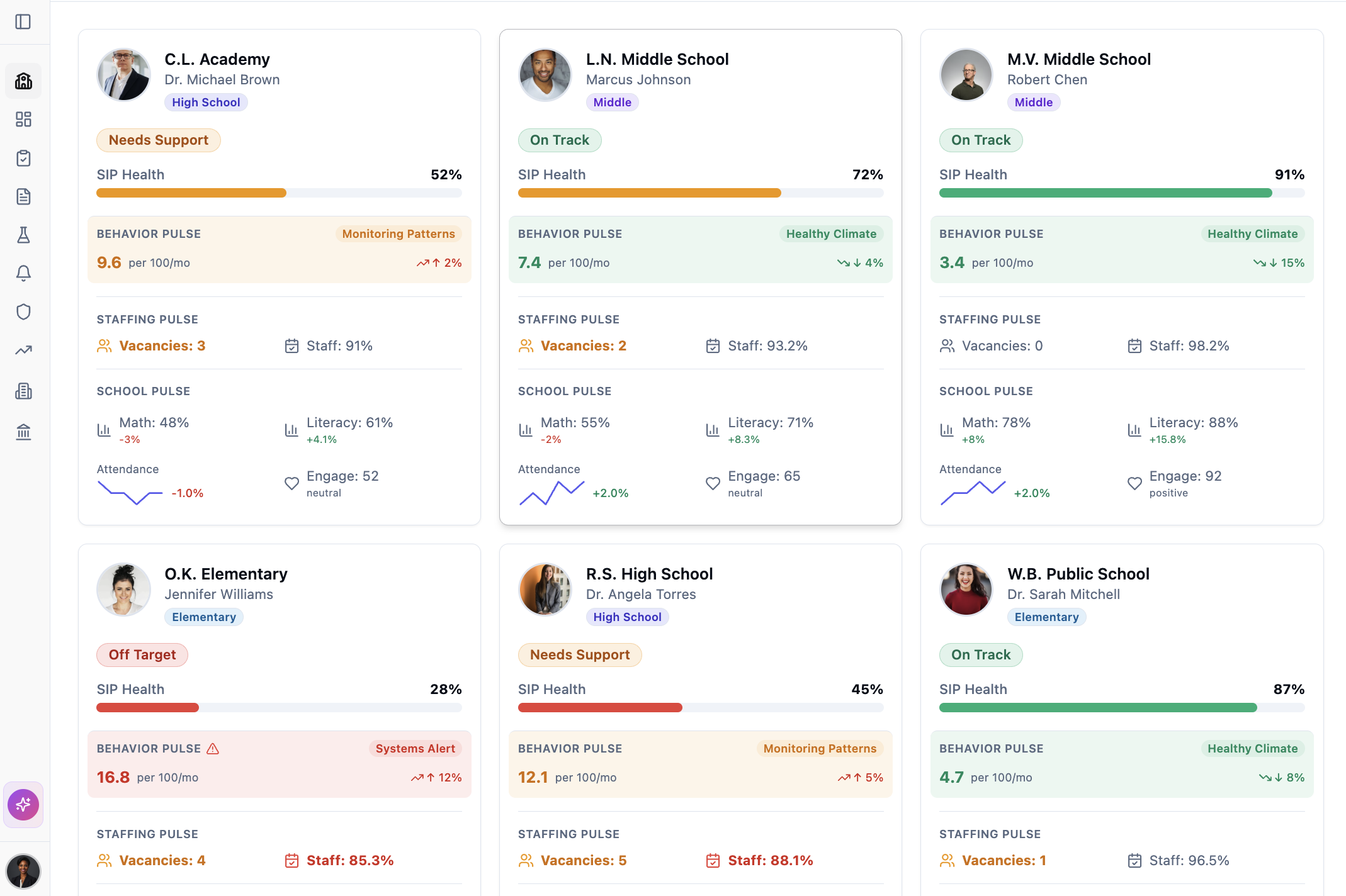Click the Monitoring Patterns badge on C.L. Academy
Screen dimensions: 1346x896
coord(398,233)
